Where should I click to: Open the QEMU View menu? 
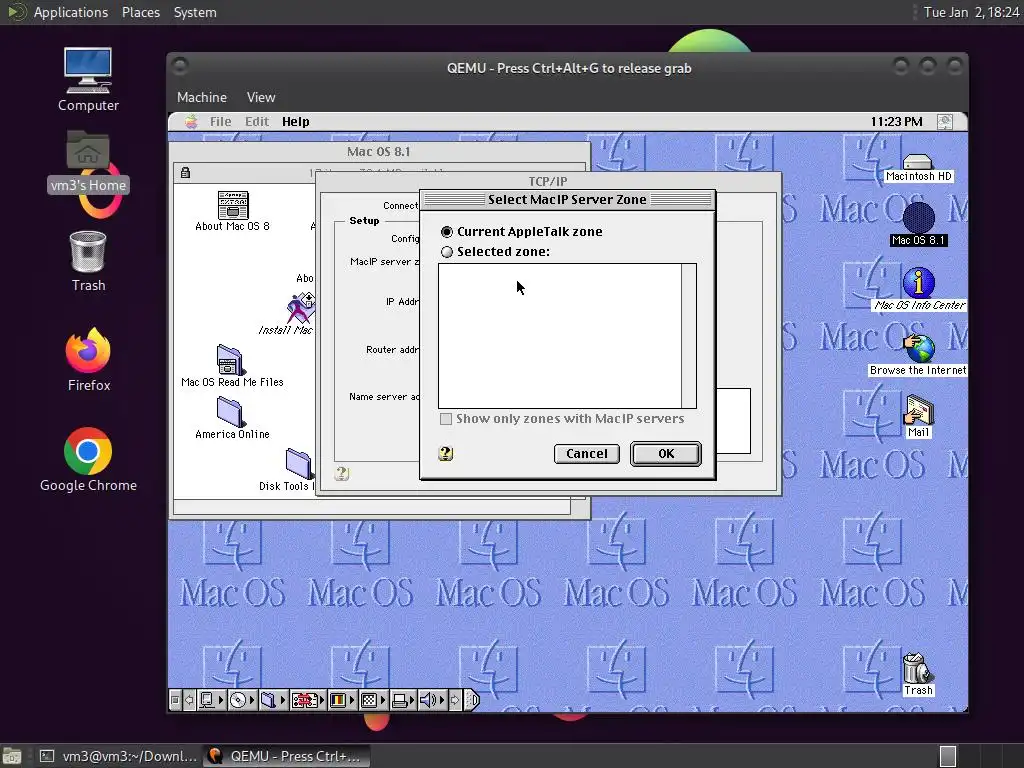pyautogui.click(x=261, y=97)
